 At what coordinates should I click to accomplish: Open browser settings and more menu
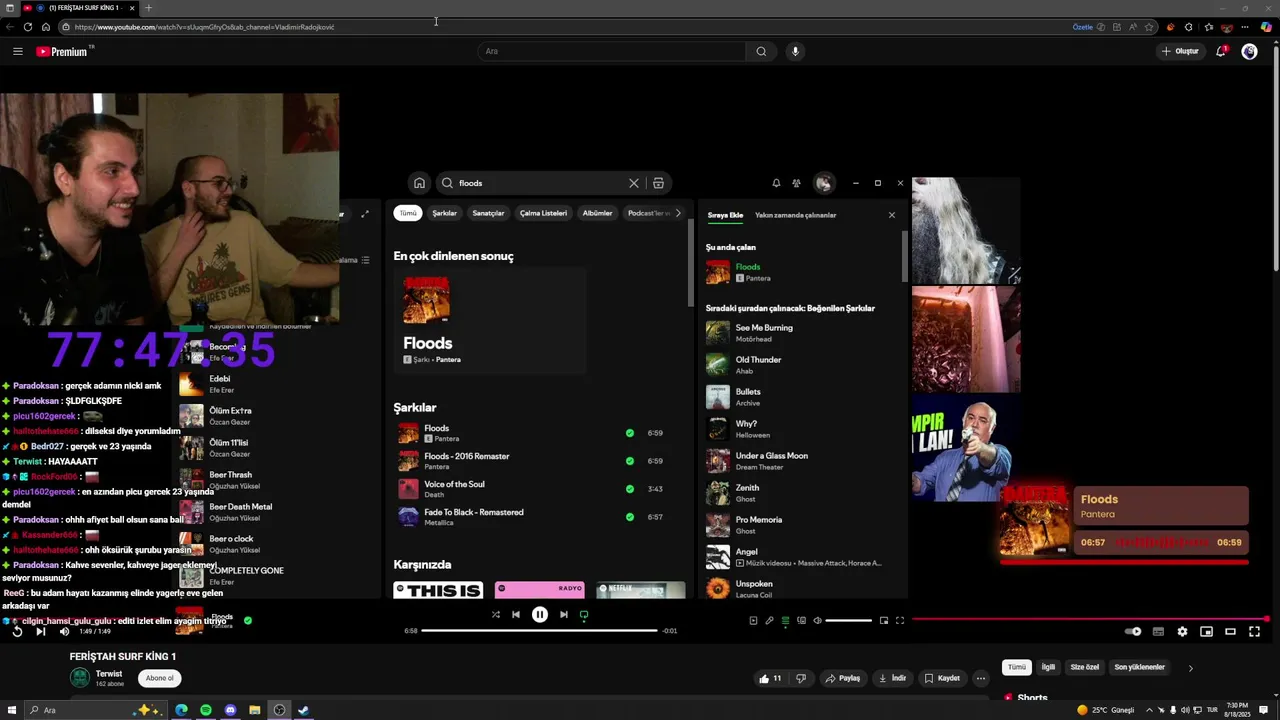1245,27
